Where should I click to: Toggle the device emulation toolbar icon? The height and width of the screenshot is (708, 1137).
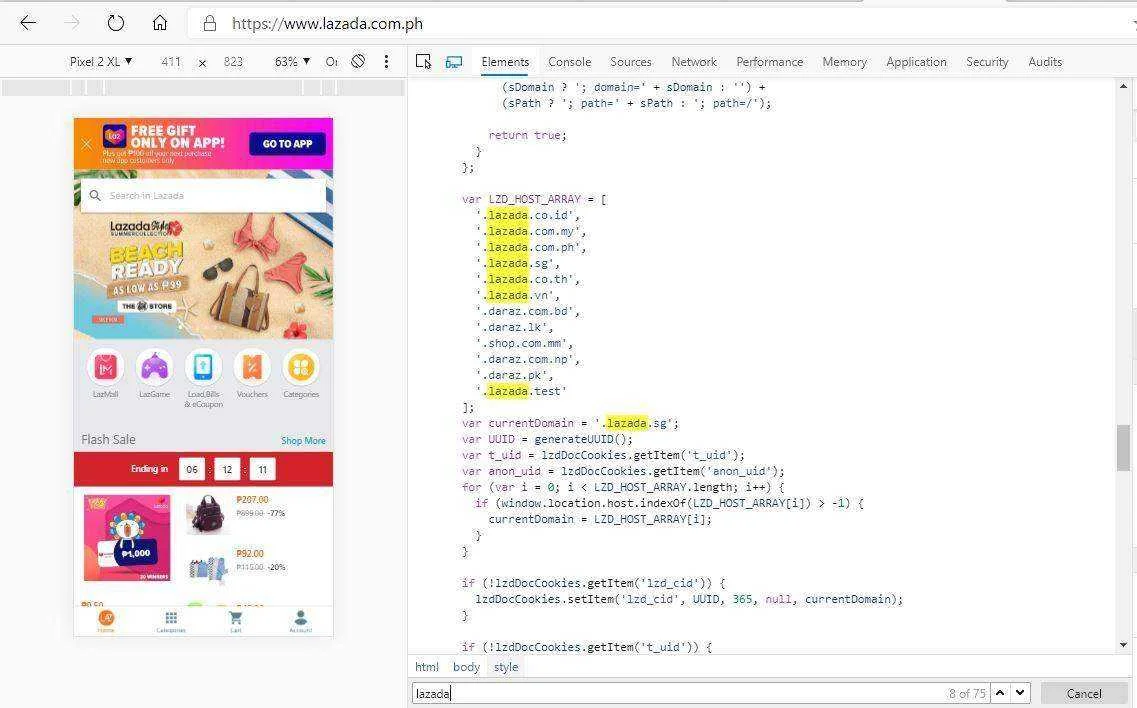[x=454, y=62]
